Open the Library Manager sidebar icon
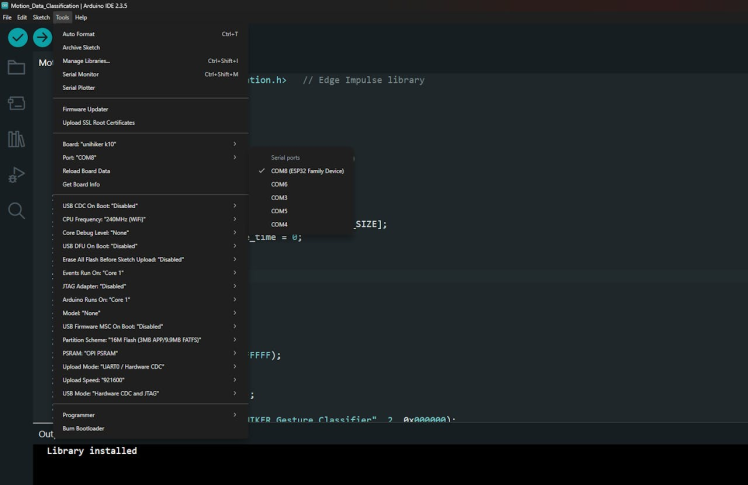This screenshot has height=485, width=748. tap(16, 139)
